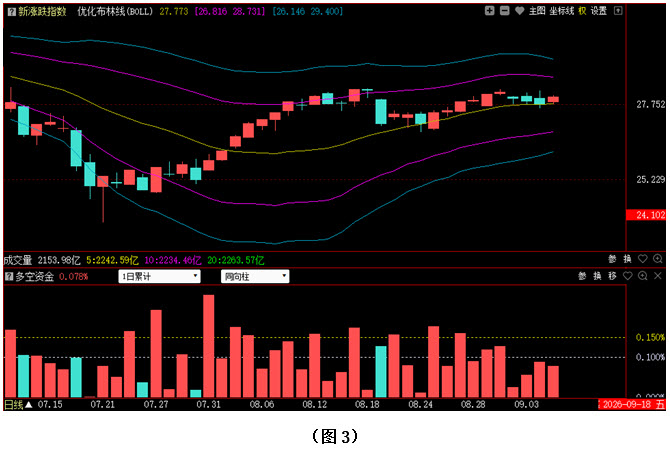Click the heart icon in the 多空资金 panel
Viewport: 670px width, 458px height.
(627, 276)
